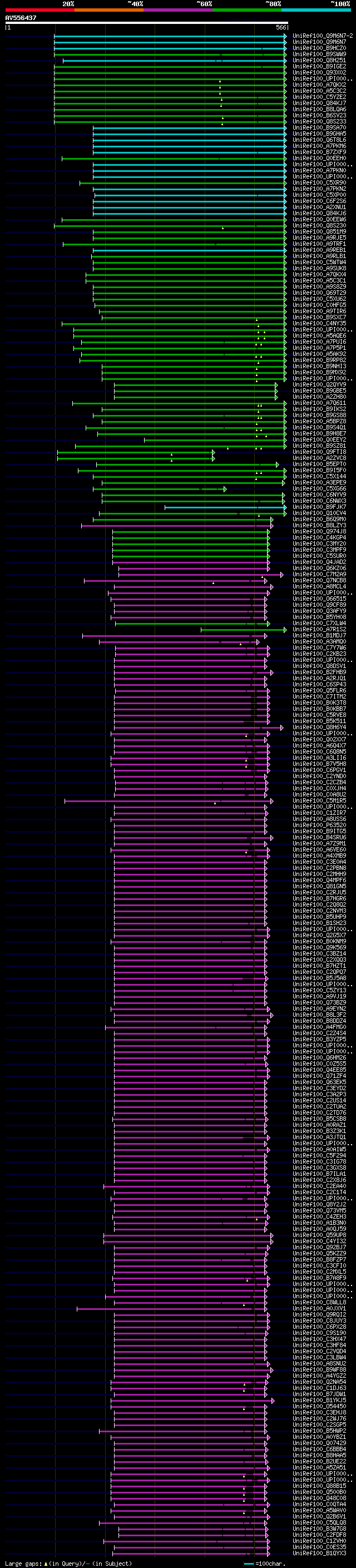The height and width of the screenshot is (1568, 356).
Task: Select label UniRef100_B9SA70
Action: pos(319,128)
